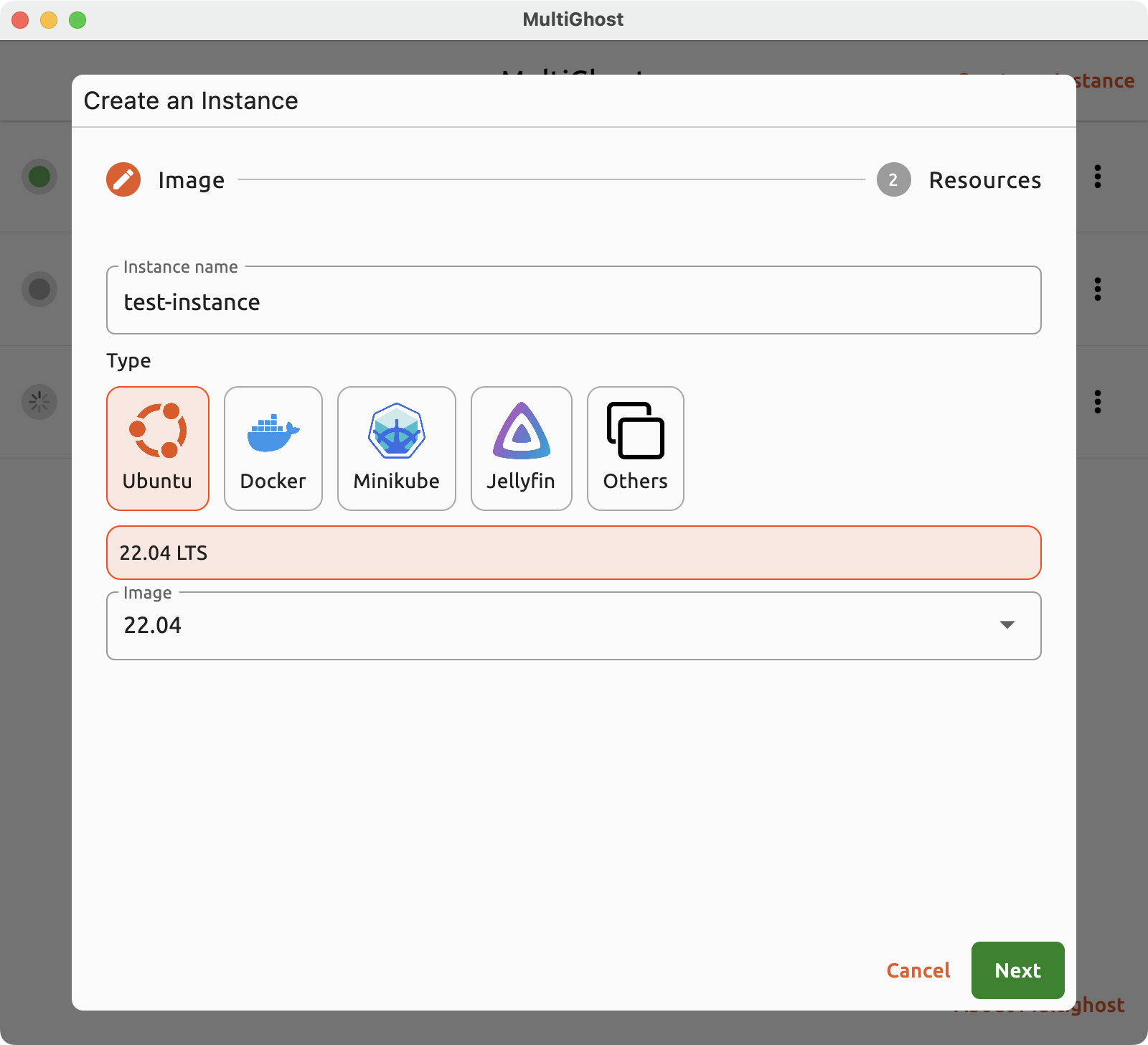Open the three-dot menu of the first instance
The width and height of the screenshot is (1148, 1045).
tap(1097, 177)
